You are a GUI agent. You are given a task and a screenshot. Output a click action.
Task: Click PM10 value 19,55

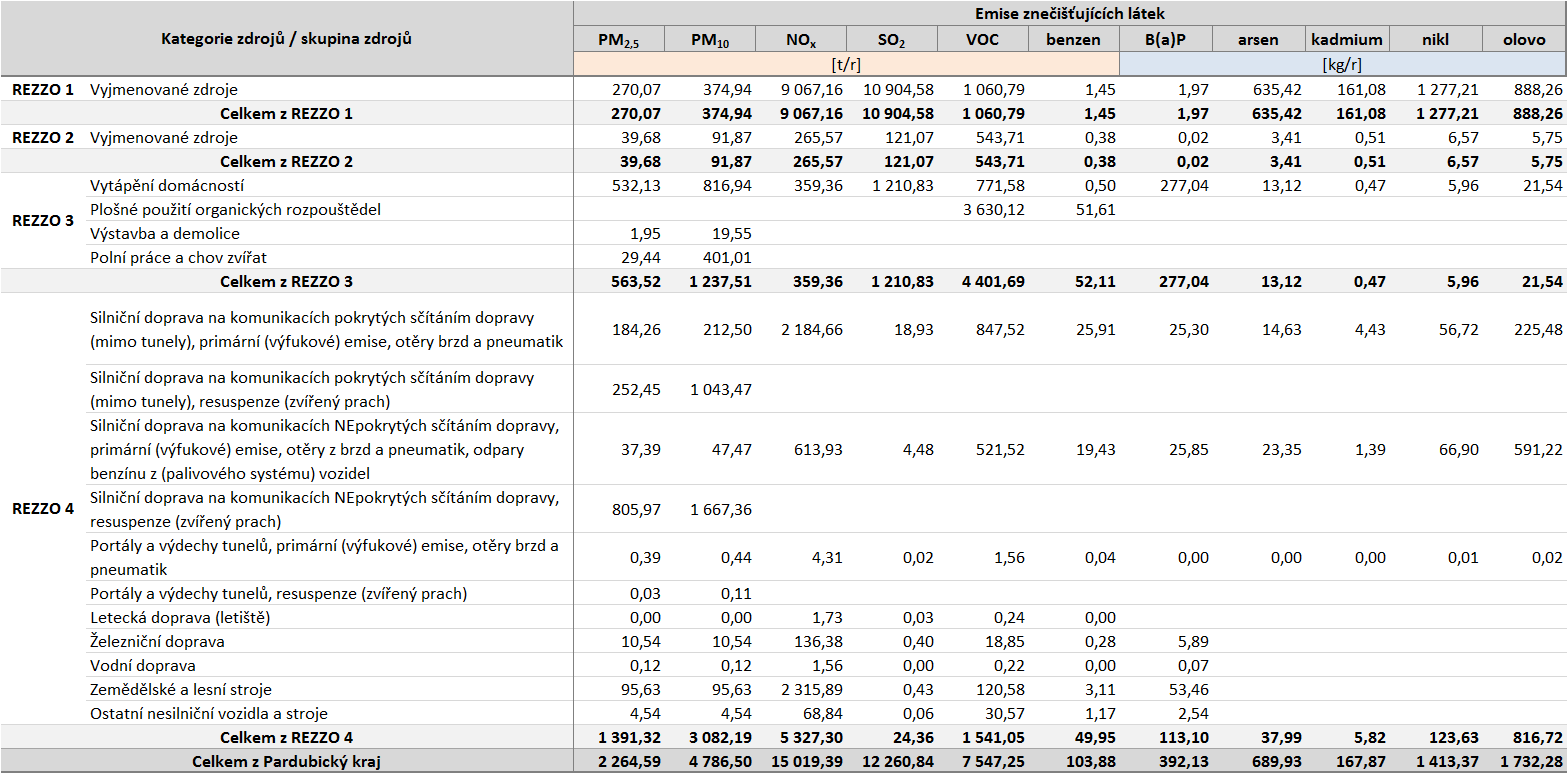tap(732, 233)
